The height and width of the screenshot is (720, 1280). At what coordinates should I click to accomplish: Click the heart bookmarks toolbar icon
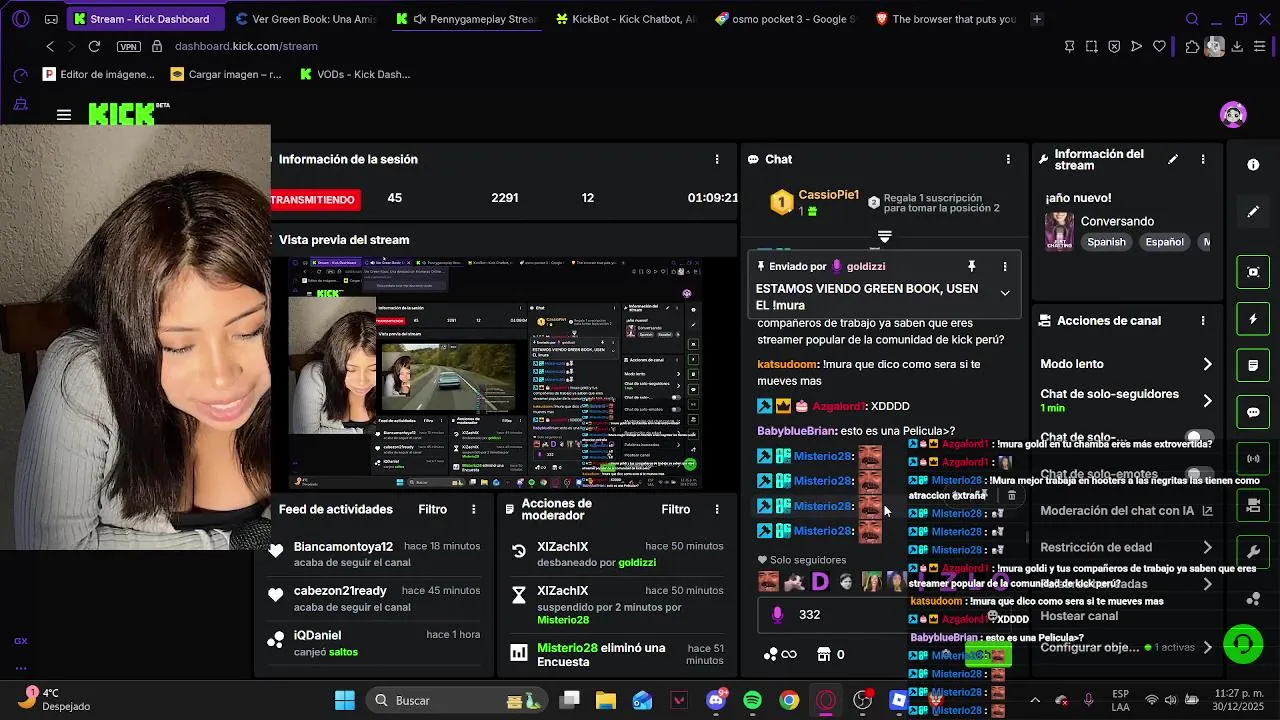pyautogui.click(x=1159, y=46)
